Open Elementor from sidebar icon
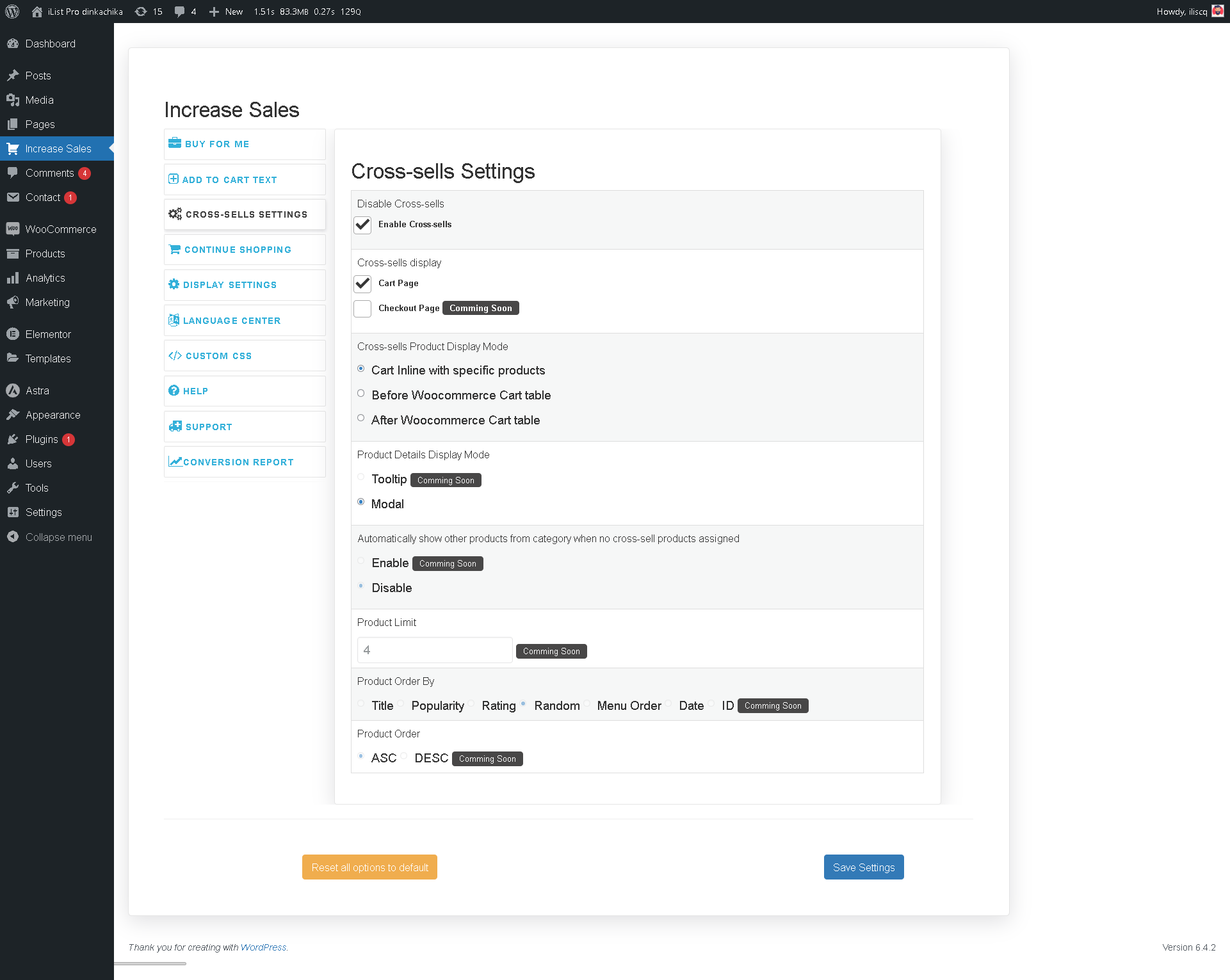This screenshot has width=1230, height=980. [13, 334]
